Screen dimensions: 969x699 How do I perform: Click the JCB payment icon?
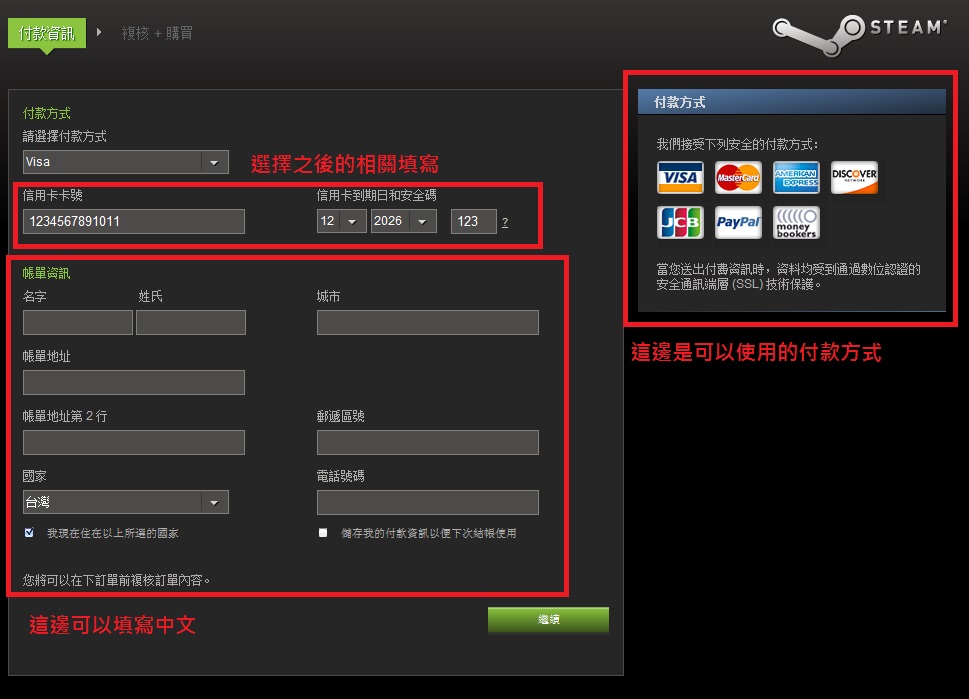[x=680, y=222]
